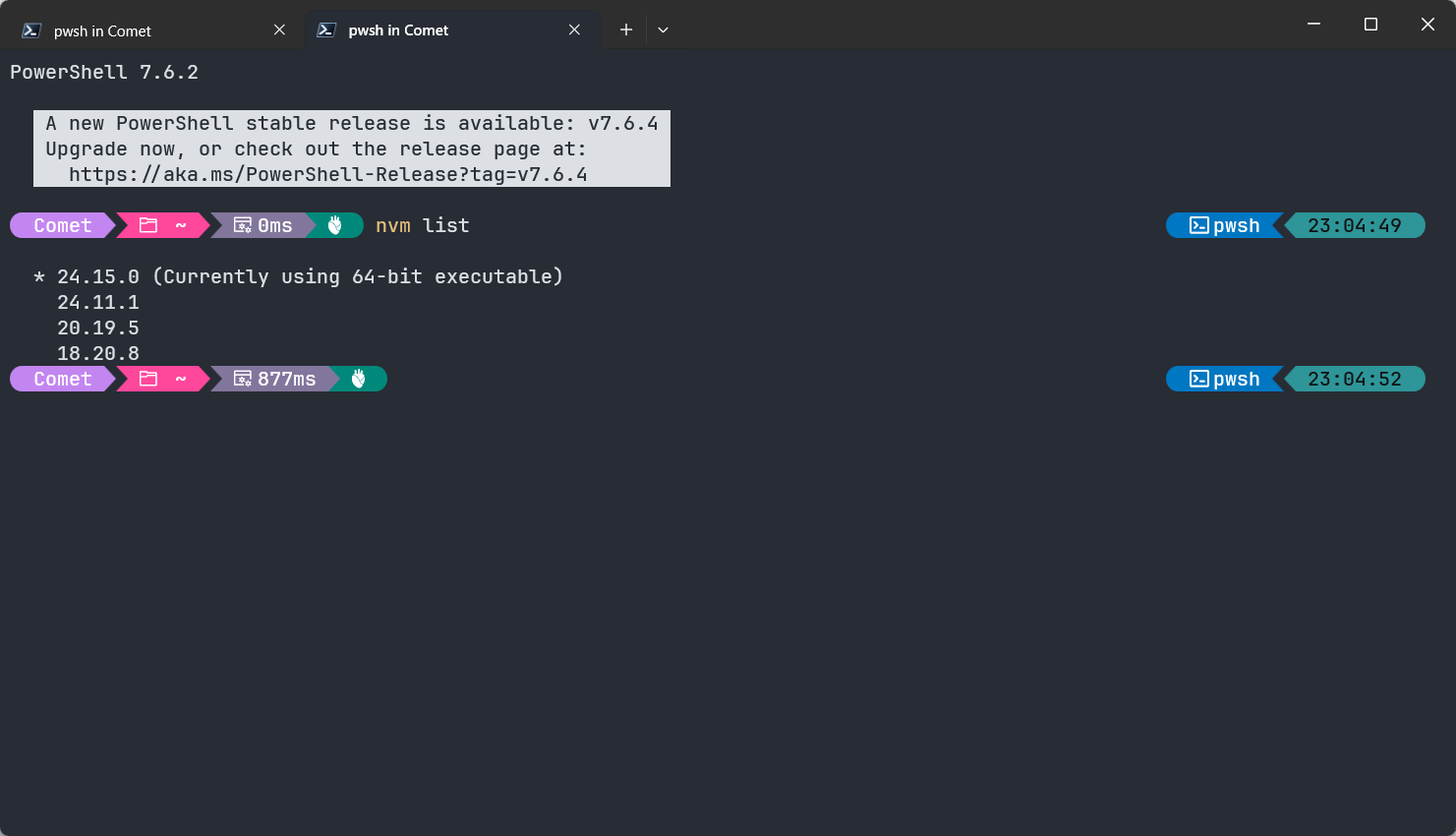The height and width of the screenshot is (836, 1456).
Task: Close the second pwsh in Comet tab
Action: pos(574,30)
